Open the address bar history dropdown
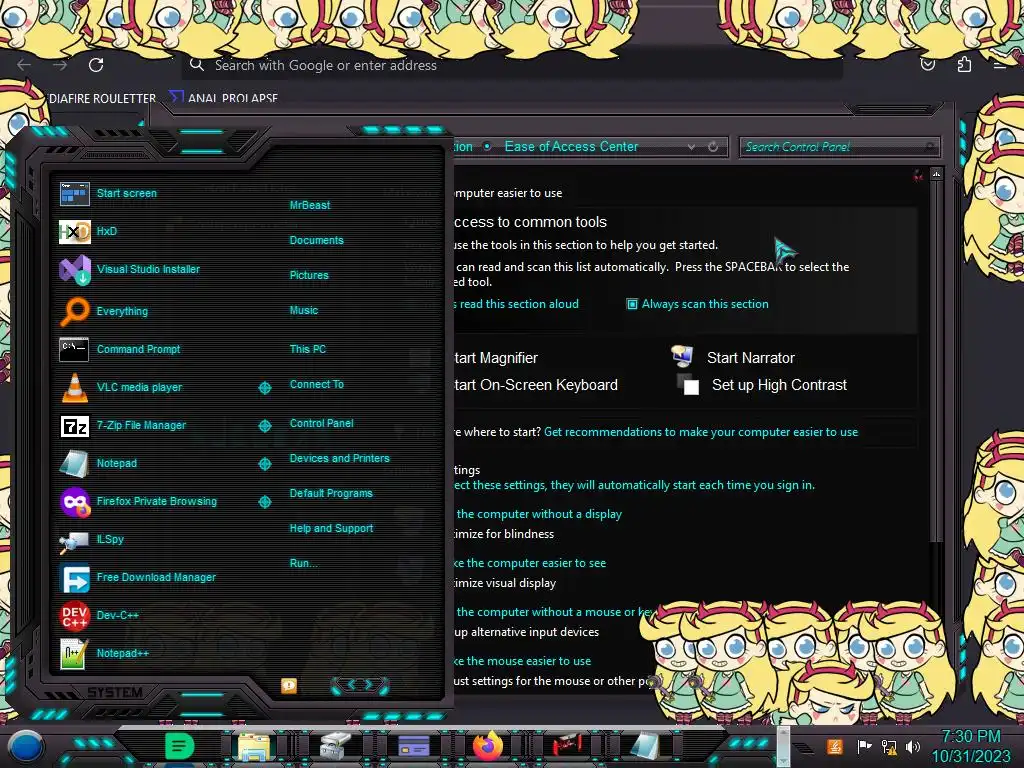The height and width of the screenshot is (768, 1024). 691,147
